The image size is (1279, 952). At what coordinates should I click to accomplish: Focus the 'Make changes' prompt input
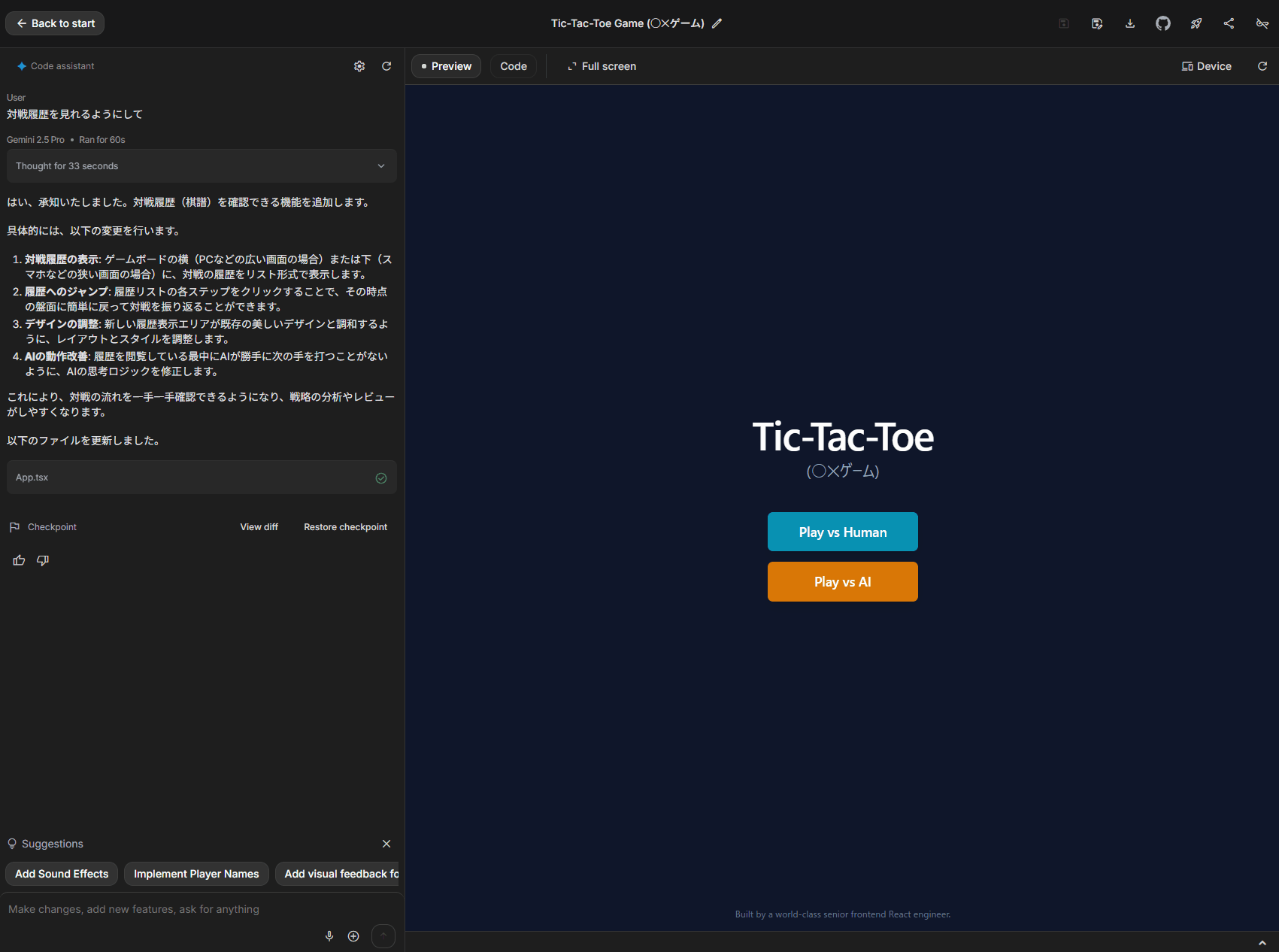[202, 909]
